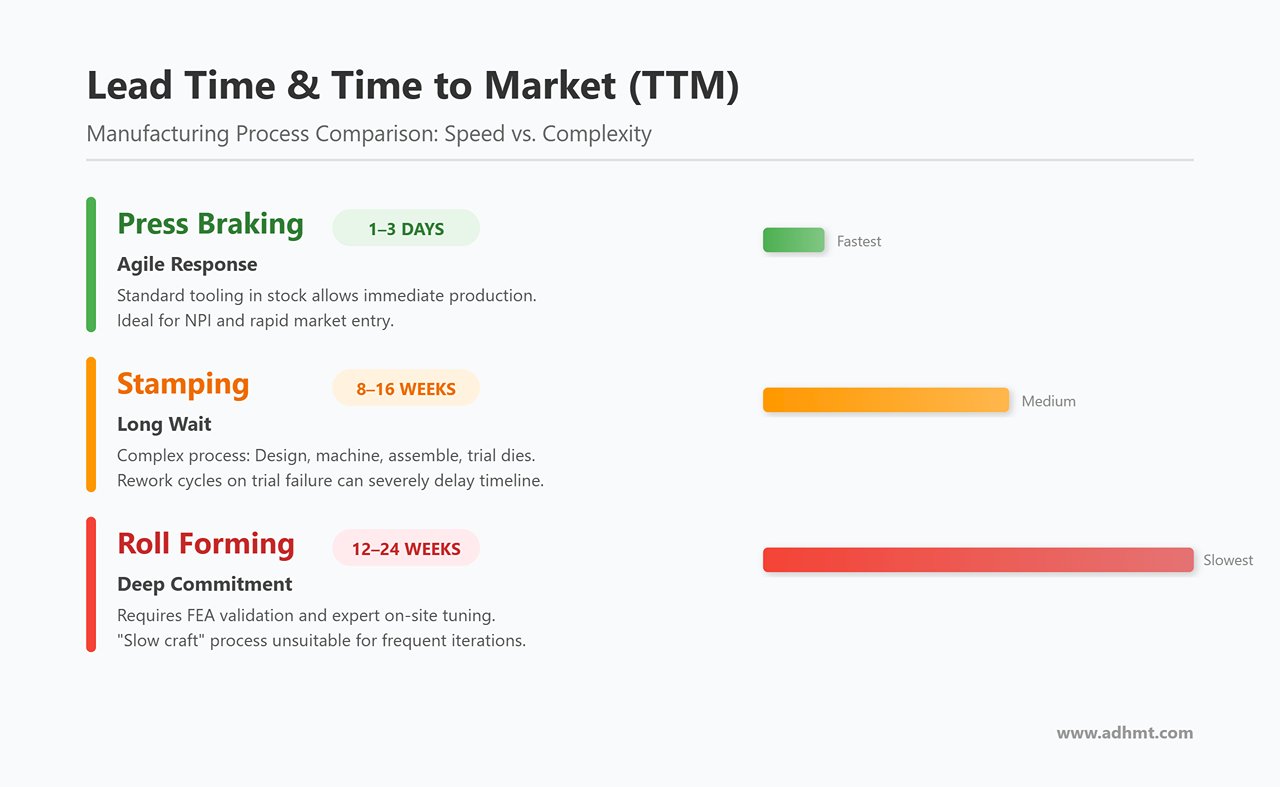Image resolution: width=1280 pixels, height=787 pixels.
Task: Click the orange Medium speed bar
Action: (x=885, y=400)
